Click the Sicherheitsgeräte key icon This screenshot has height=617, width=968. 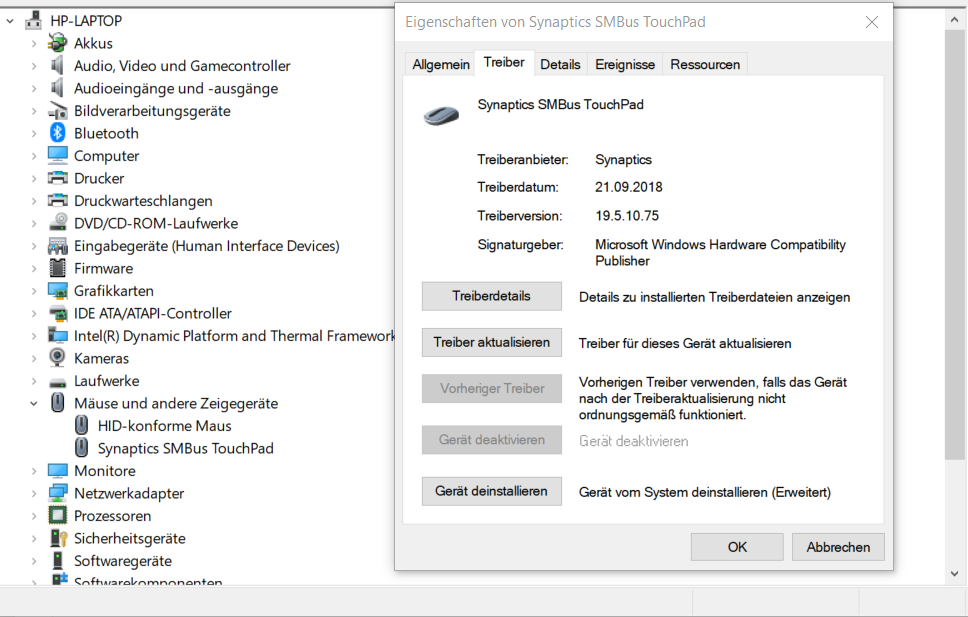pyautogui.click(x=57, y=538)
